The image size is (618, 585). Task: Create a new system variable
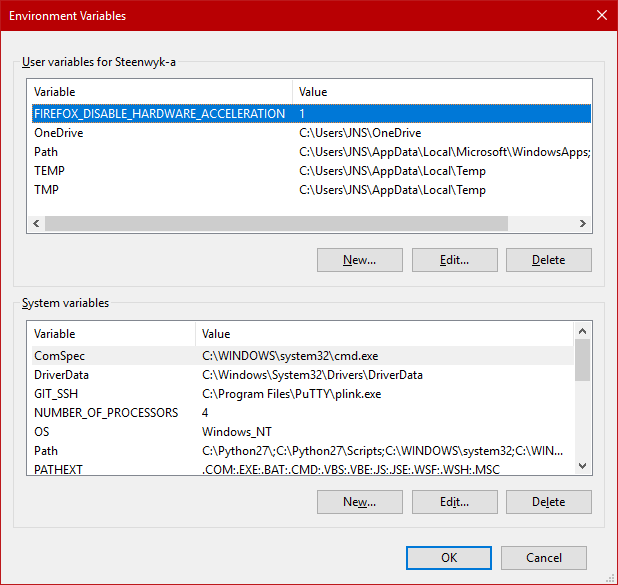point(359,502)
